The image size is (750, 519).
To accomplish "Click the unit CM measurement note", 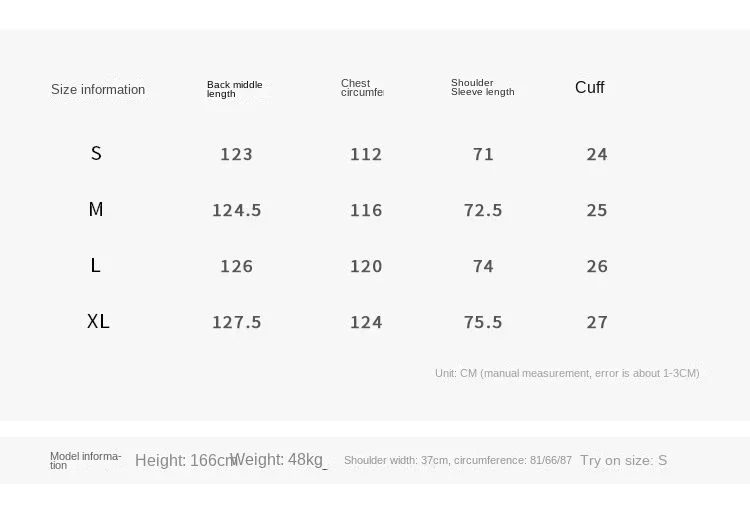I will pyautogui.click(x=567, y=373).
